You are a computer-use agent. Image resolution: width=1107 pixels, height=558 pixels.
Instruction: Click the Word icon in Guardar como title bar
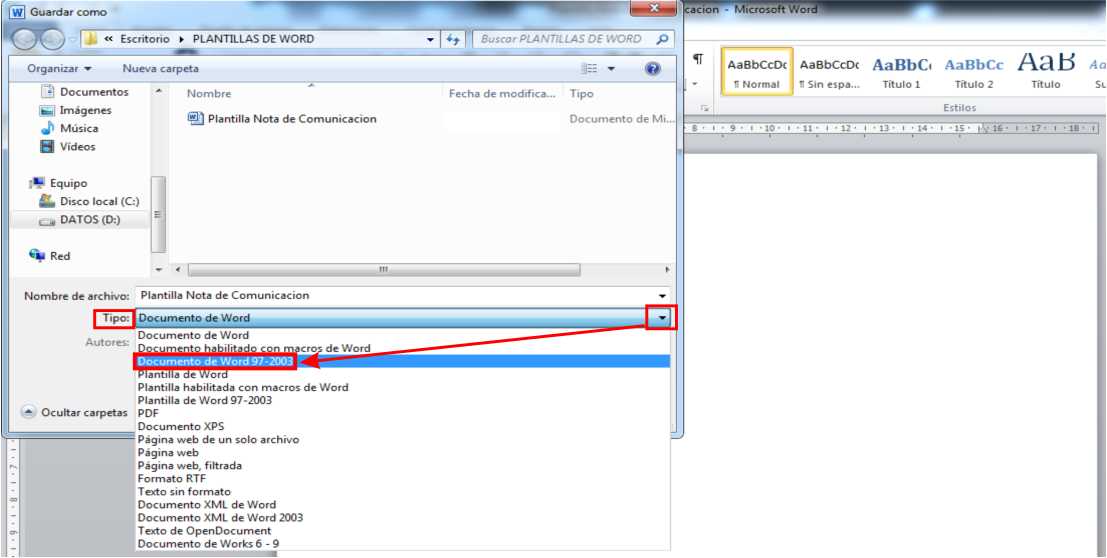[18, 11]
